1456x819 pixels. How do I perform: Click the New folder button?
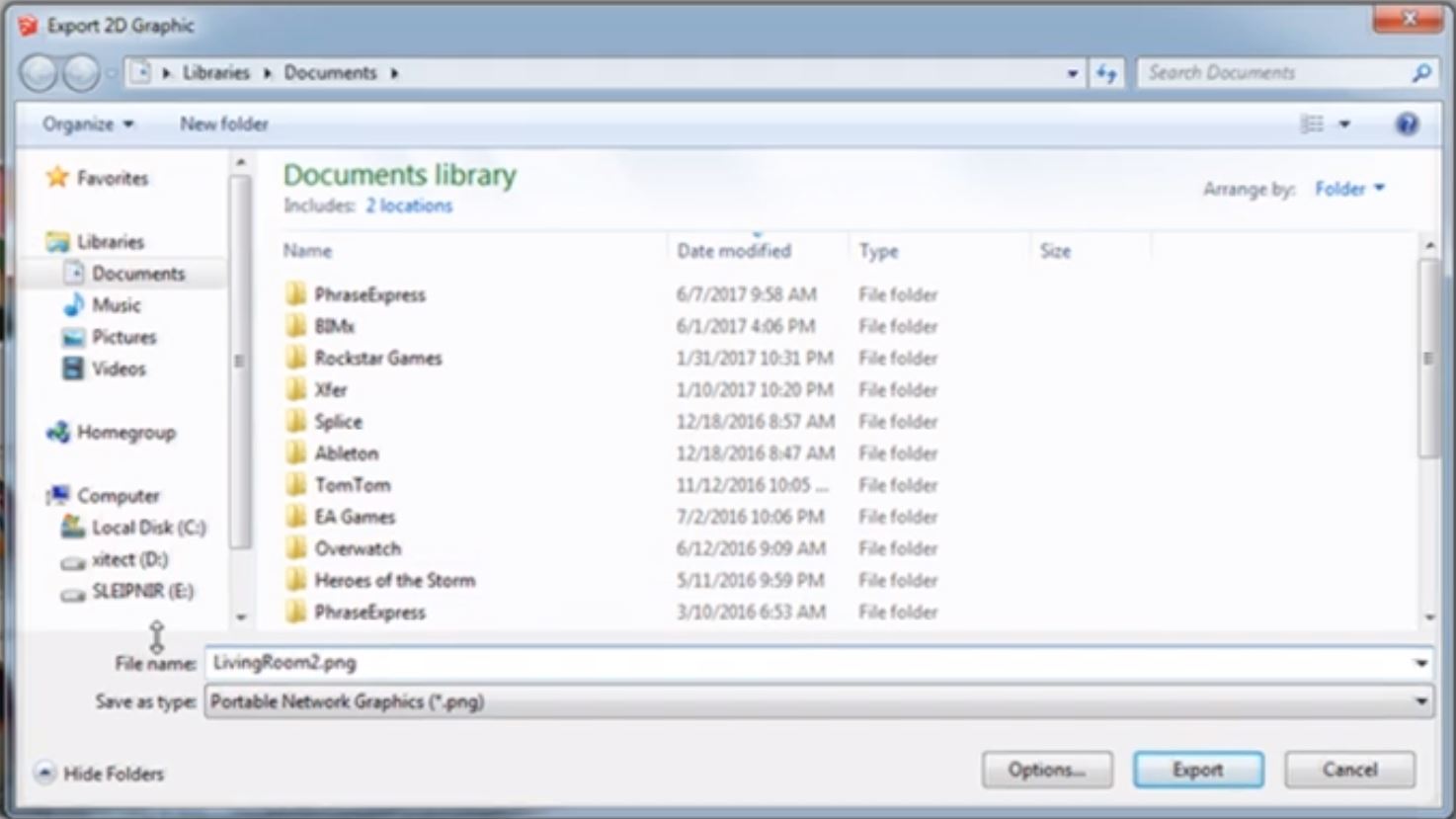(224, 124)
